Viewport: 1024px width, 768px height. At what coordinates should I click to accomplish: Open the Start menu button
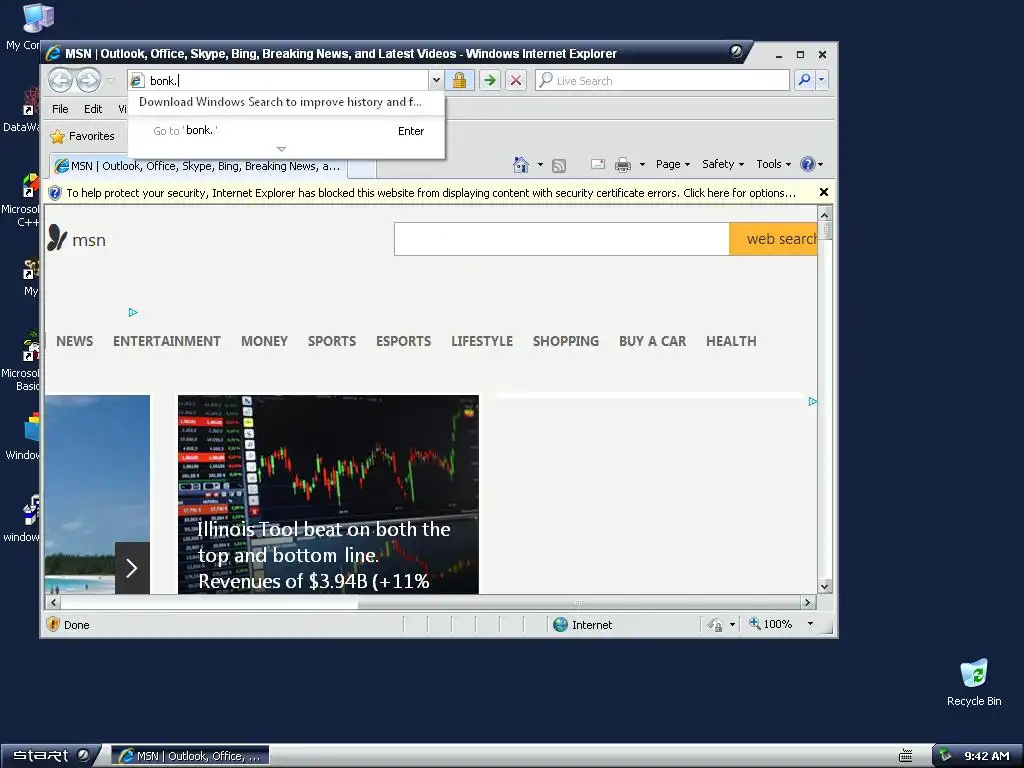[50, 756]
